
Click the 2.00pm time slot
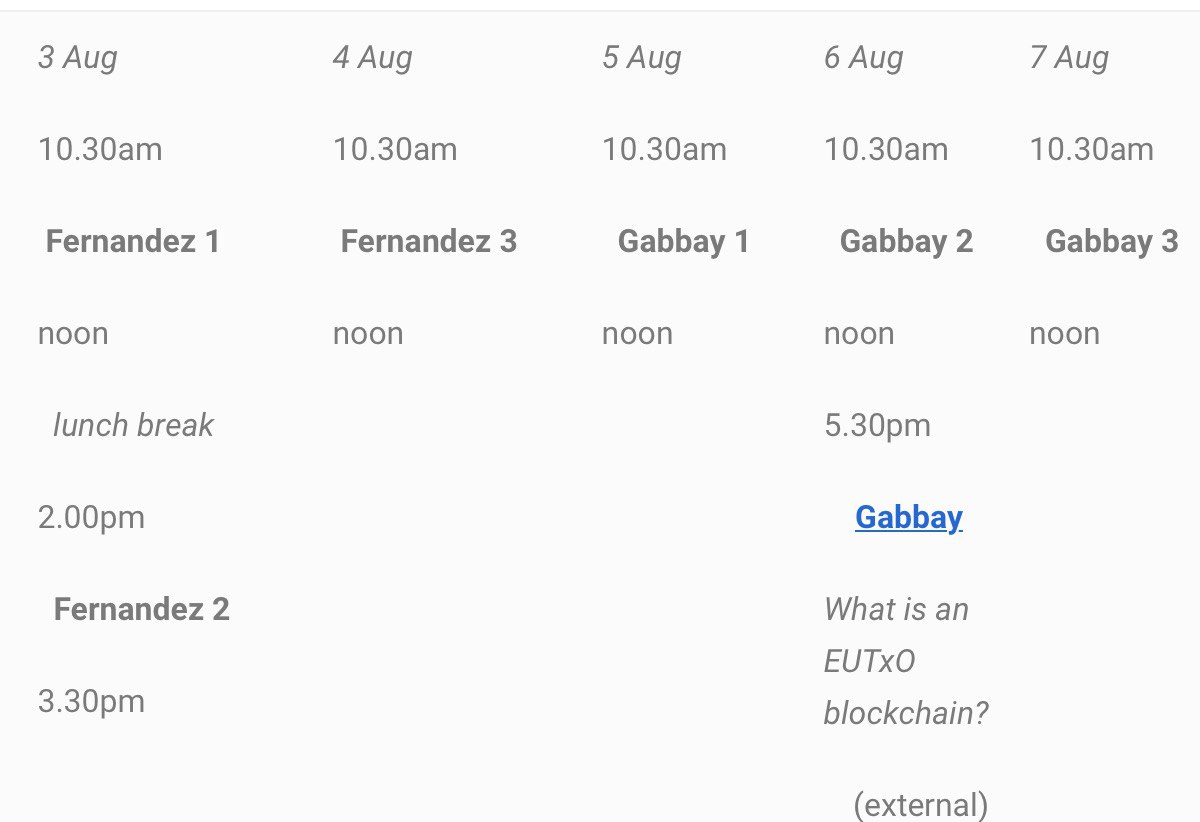click(91, 517)
